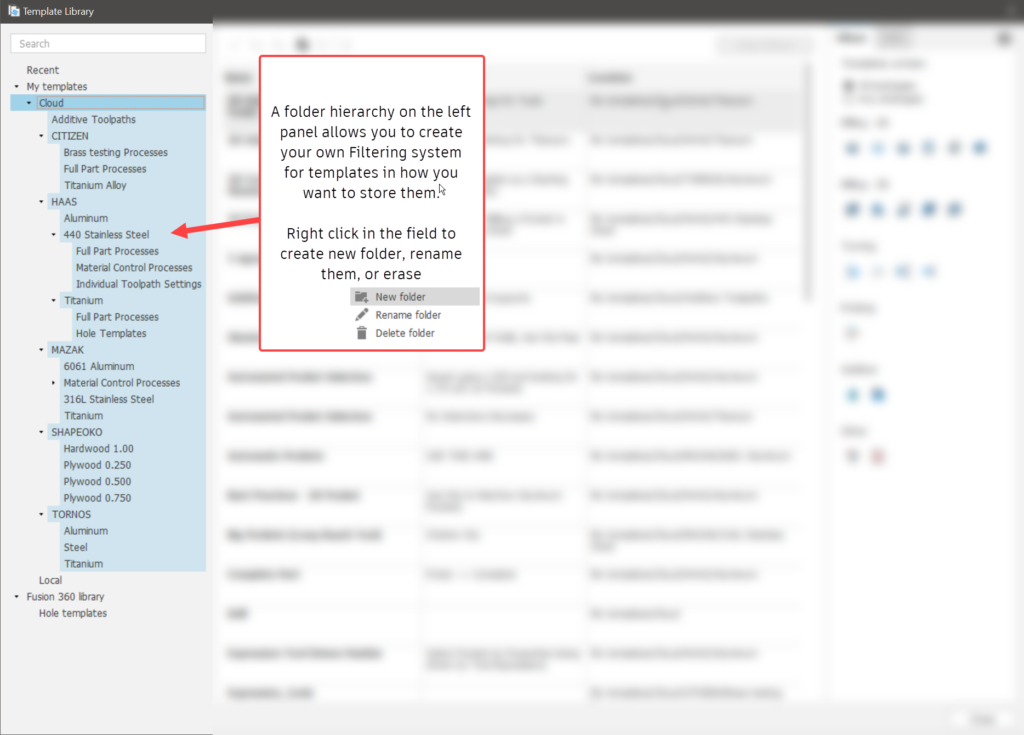Select the 440 Stainless Steel folder
This screenshot has height=735, width=1024.
[106, 235]
